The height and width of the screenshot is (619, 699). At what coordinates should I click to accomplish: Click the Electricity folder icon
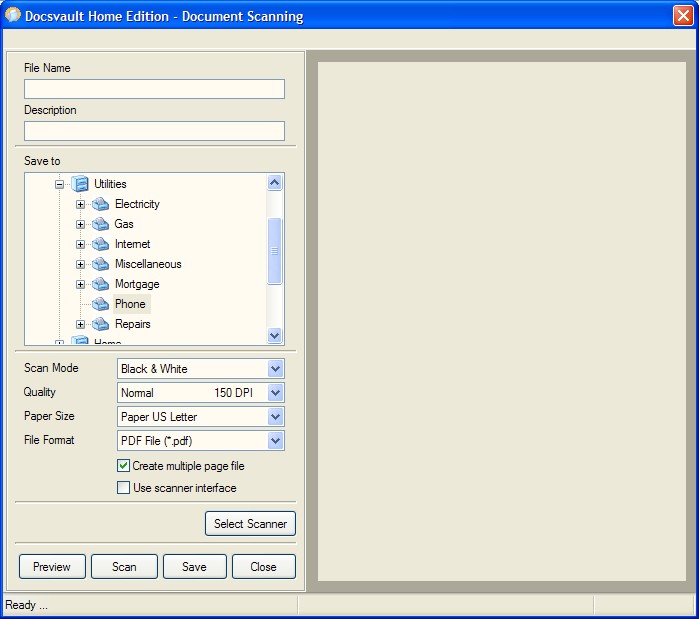(x=100, y=204)
